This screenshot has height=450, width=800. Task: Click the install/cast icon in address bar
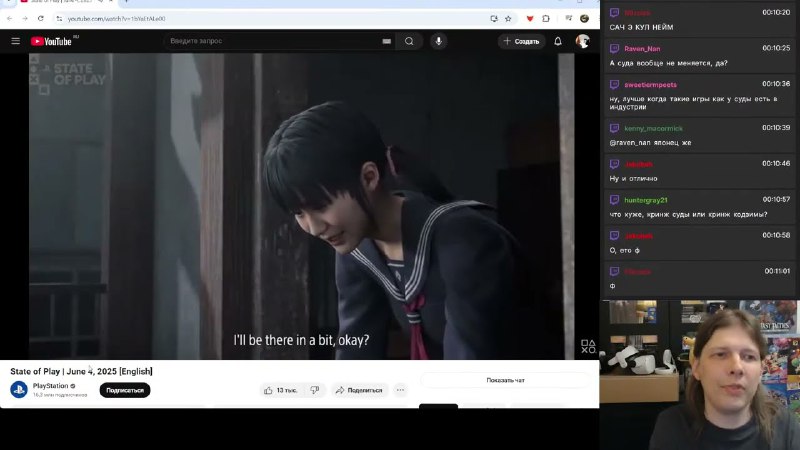pyautogui.click(x=494, y=18)
